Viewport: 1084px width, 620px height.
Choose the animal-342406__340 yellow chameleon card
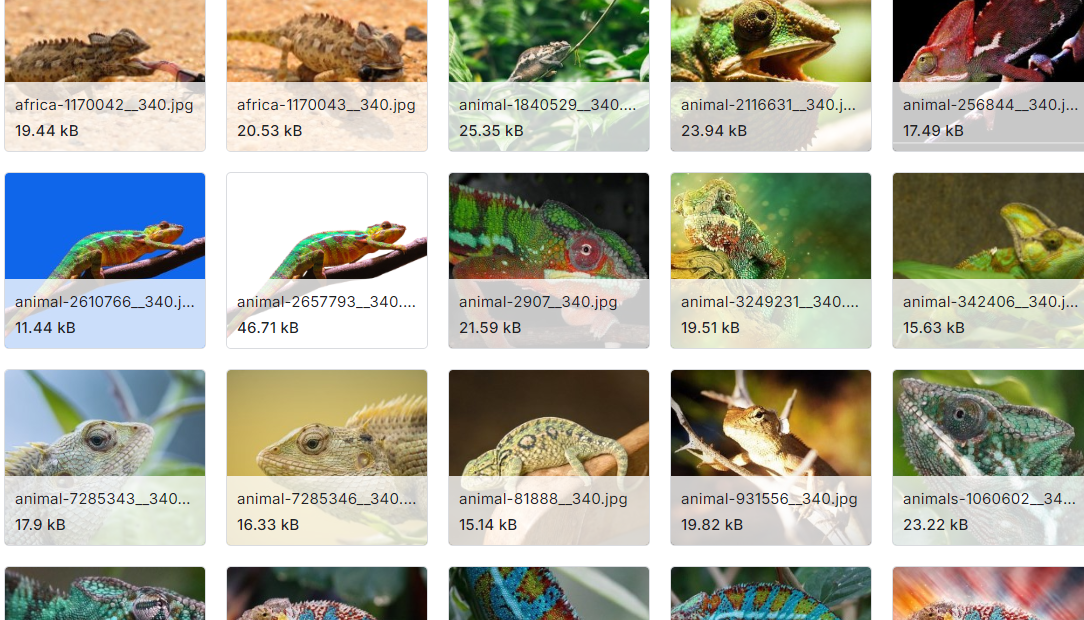989,261
